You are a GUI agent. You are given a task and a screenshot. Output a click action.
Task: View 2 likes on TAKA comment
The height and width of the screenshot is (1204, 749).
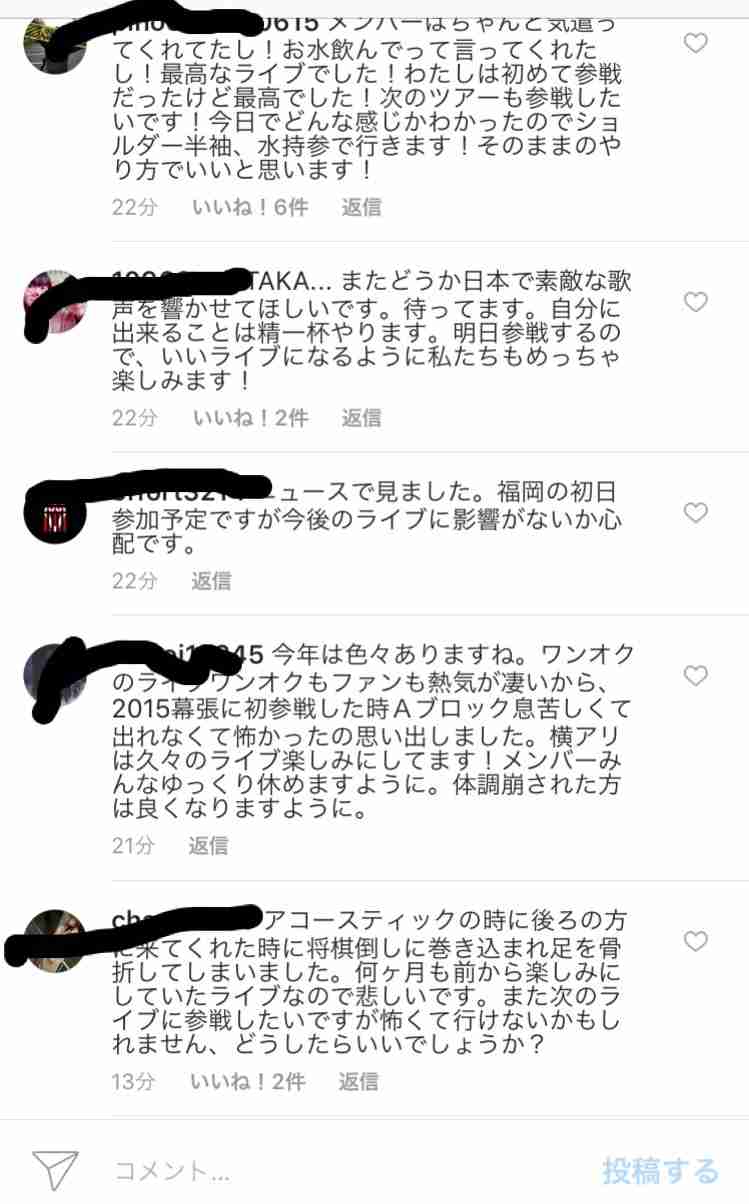tap(249, 418)
